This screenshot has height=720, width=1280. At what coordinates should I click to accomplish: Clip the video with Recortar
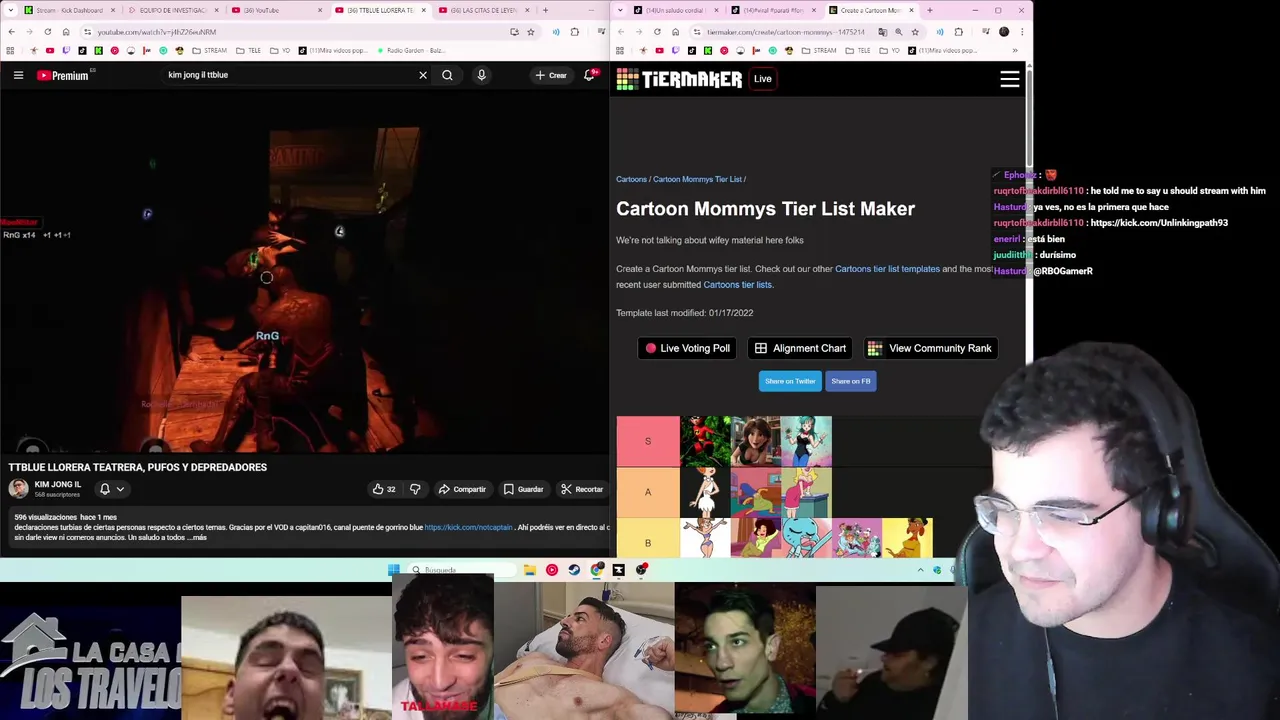[x=582, y=489]
